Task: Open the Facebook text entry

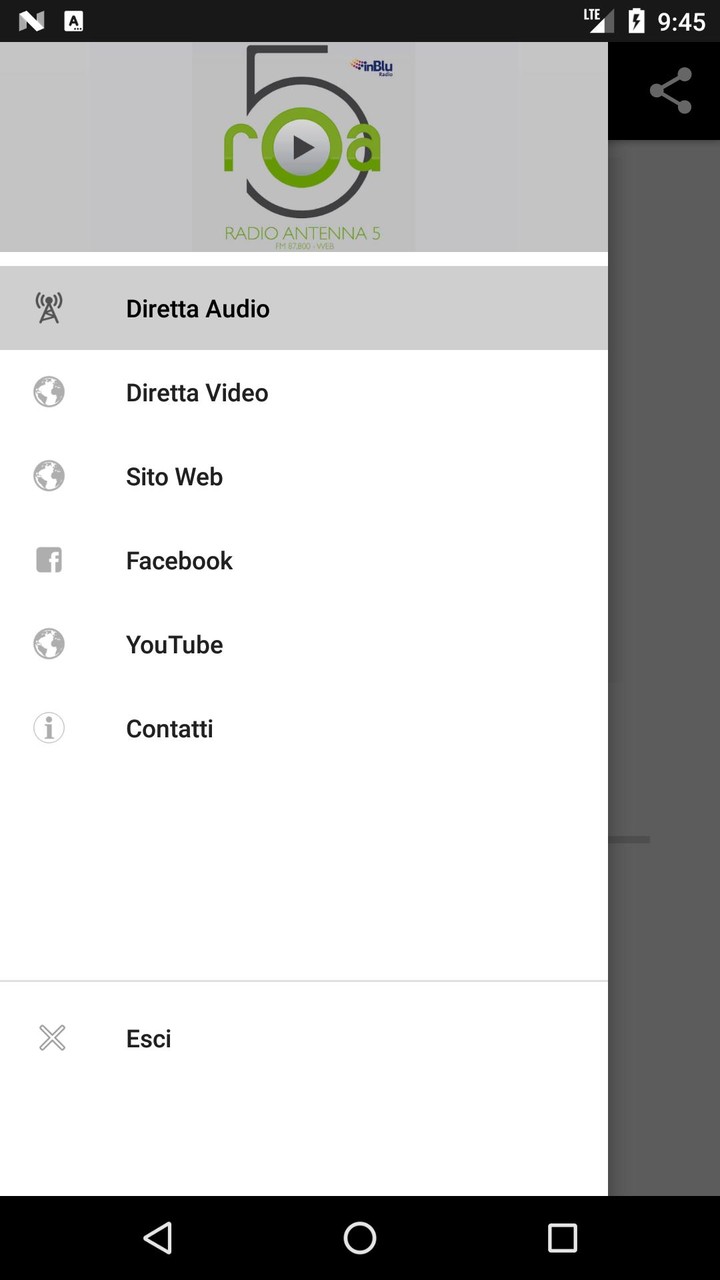Action: [x=179, y=561]
